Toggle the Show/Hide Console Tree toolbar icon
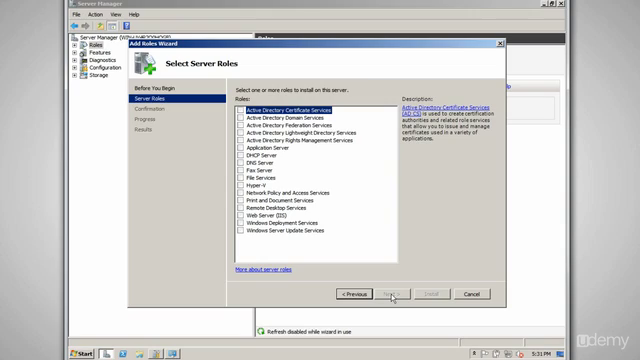This screenshot has width=640, height=360. pos(112,26)
